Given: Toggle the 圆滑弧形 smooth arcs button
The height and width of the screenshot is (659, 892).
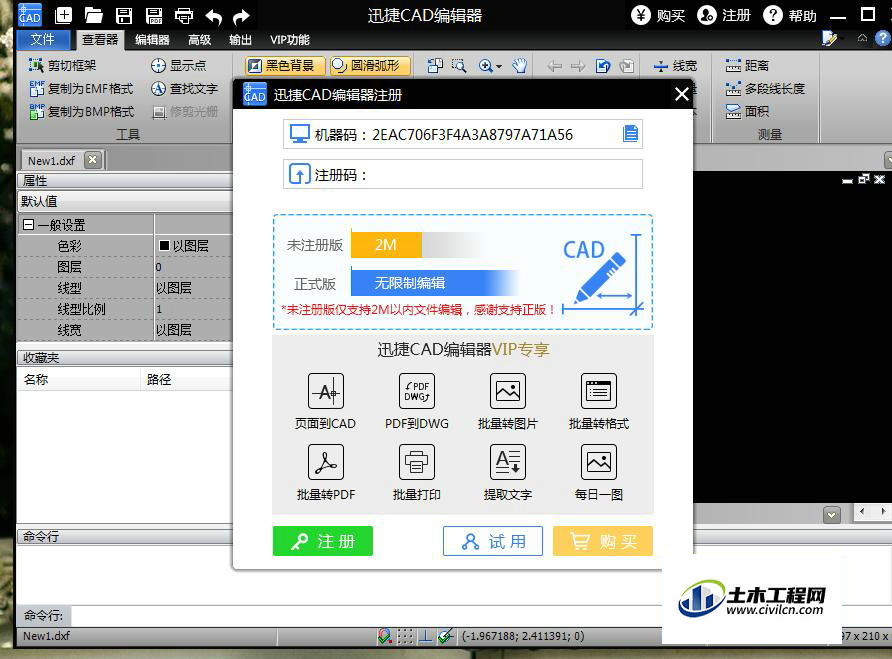Looking at the screenshot, I should pyautogui.click(x=370, y=65).
